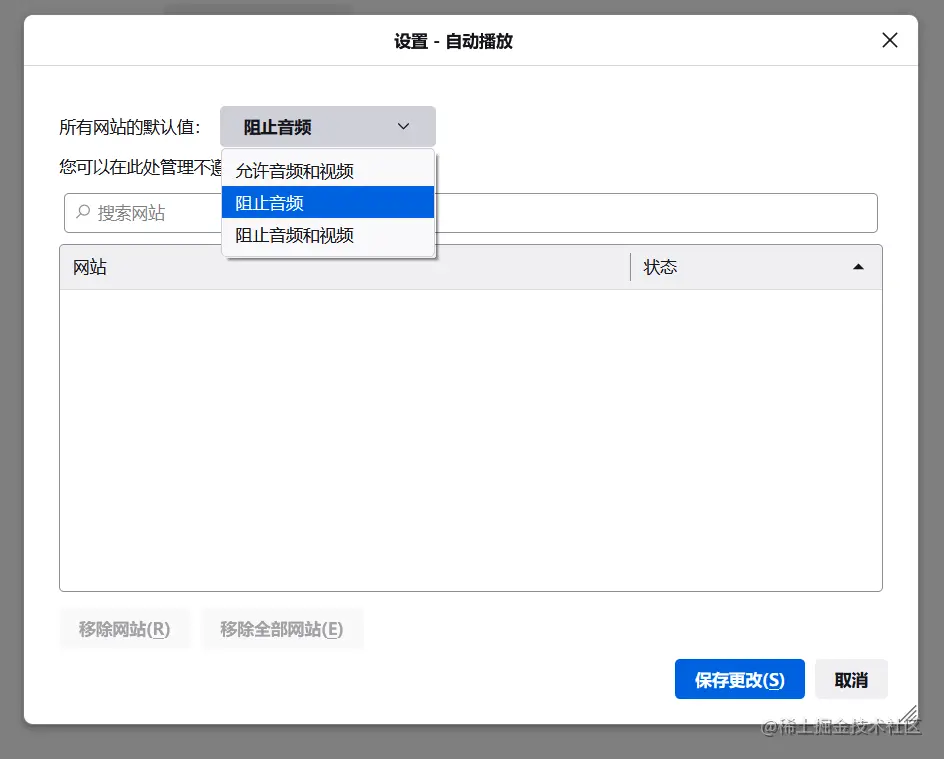Screen dimensions: 944x759
Task: Sort by the 状态 column header
Action: click(x=756, y=267)
